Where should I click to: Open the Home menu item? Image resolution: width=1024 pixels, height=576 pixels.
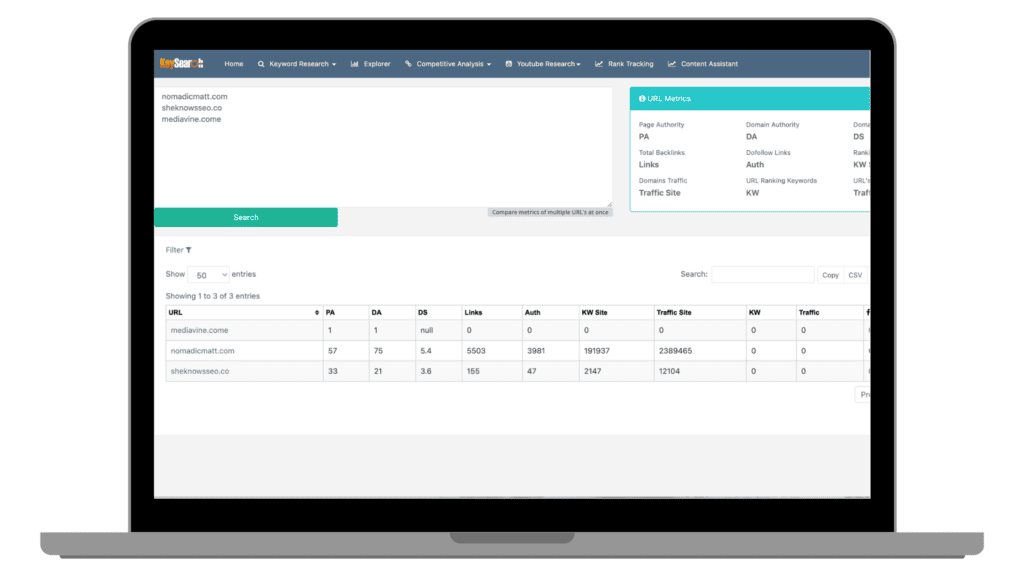tap(234, 64)
